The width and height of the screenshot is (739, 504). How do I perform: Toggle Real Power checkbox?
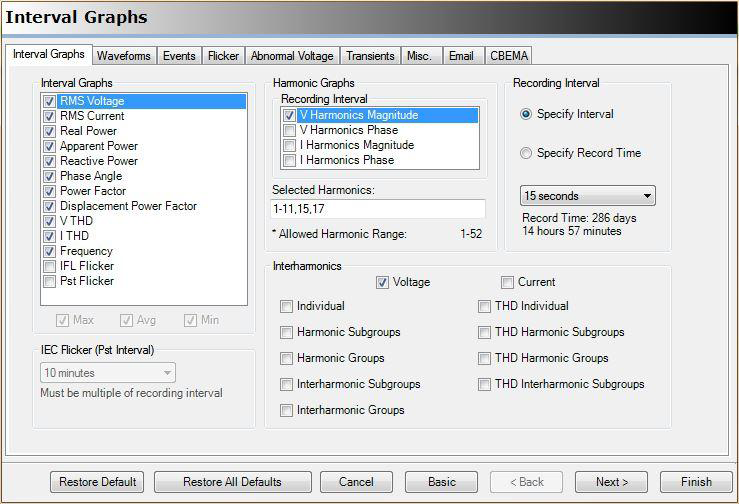click(49, 131)
